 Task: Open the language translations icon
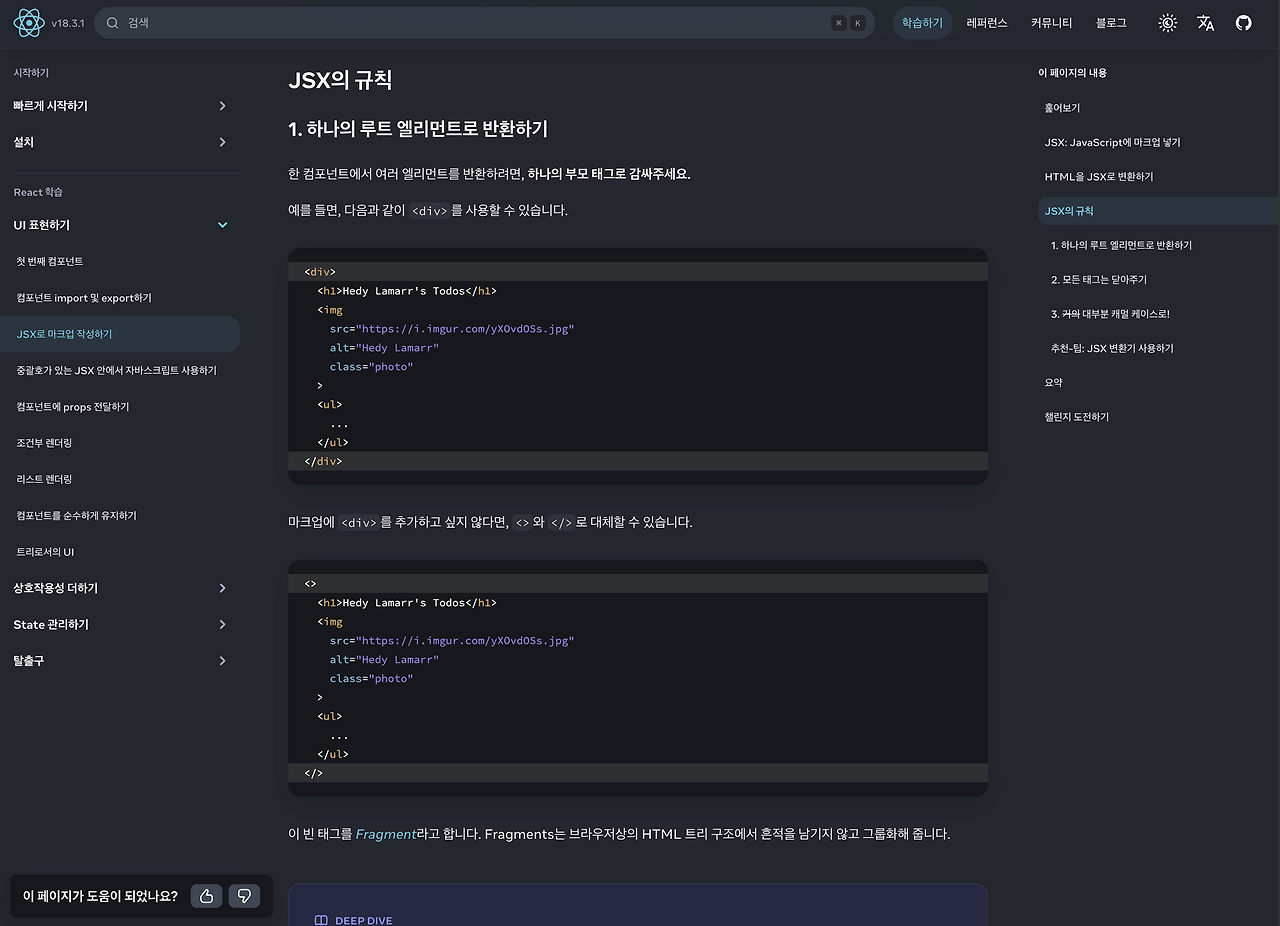[x=1206, y=23]
